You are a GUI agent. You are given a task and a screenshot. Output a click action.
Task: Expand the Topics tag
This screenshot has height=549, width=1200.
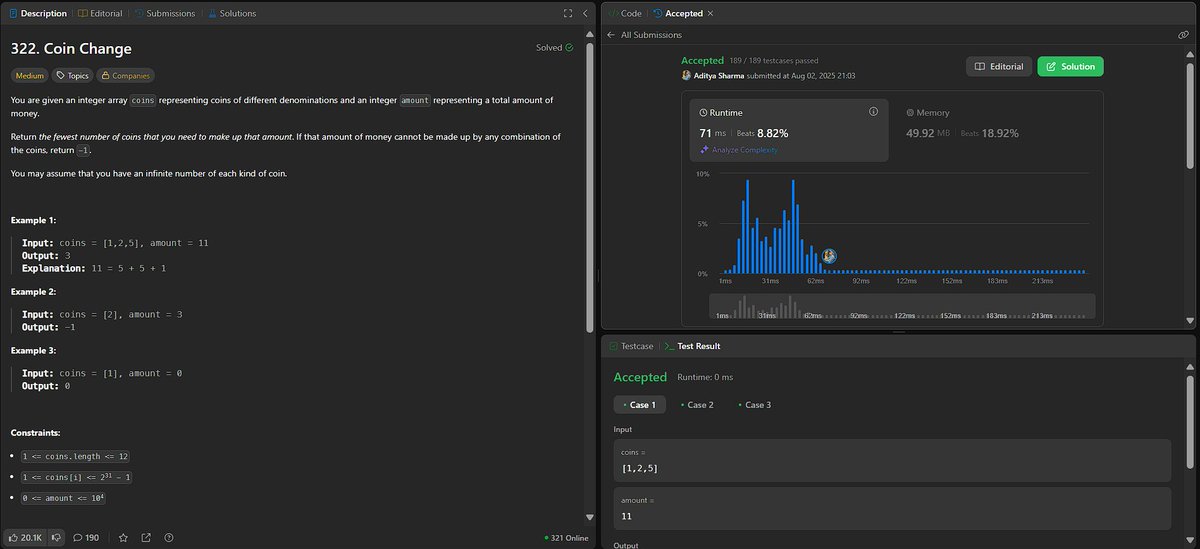pos(72,75)
